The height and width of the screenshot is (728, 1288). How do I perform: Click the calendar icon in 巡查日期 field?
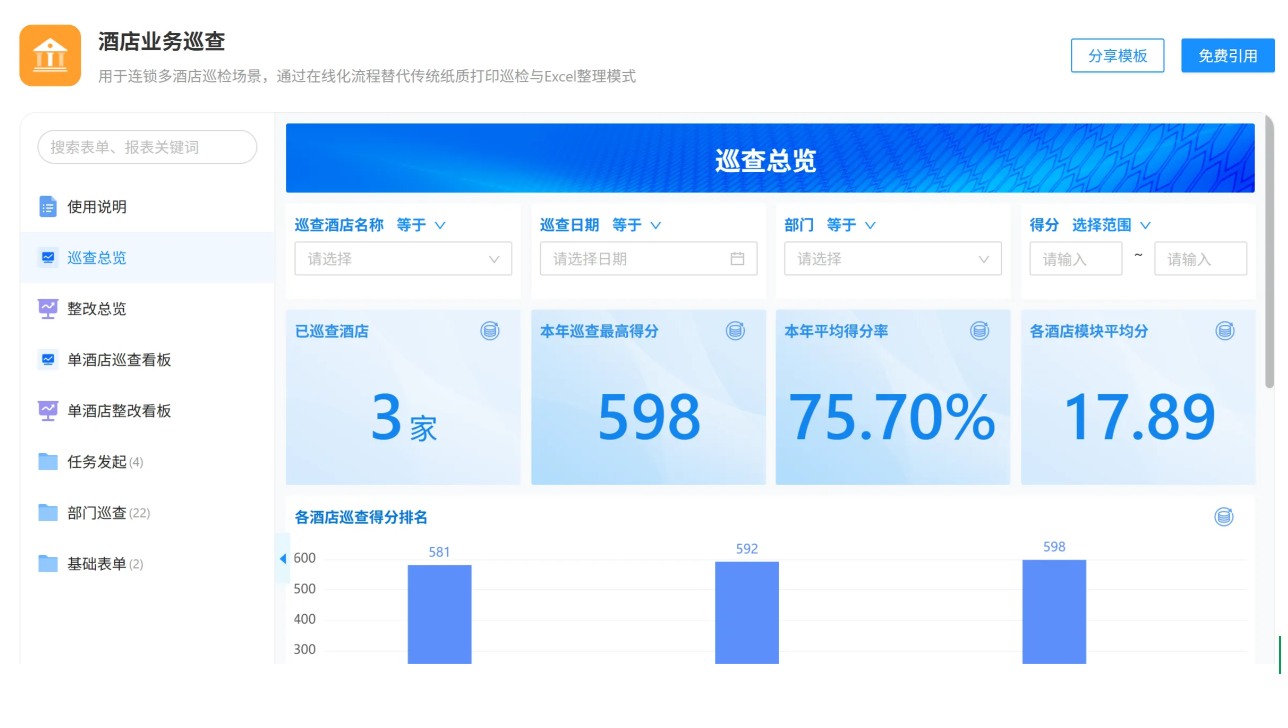pyautogui.click(x=737, y=259)
